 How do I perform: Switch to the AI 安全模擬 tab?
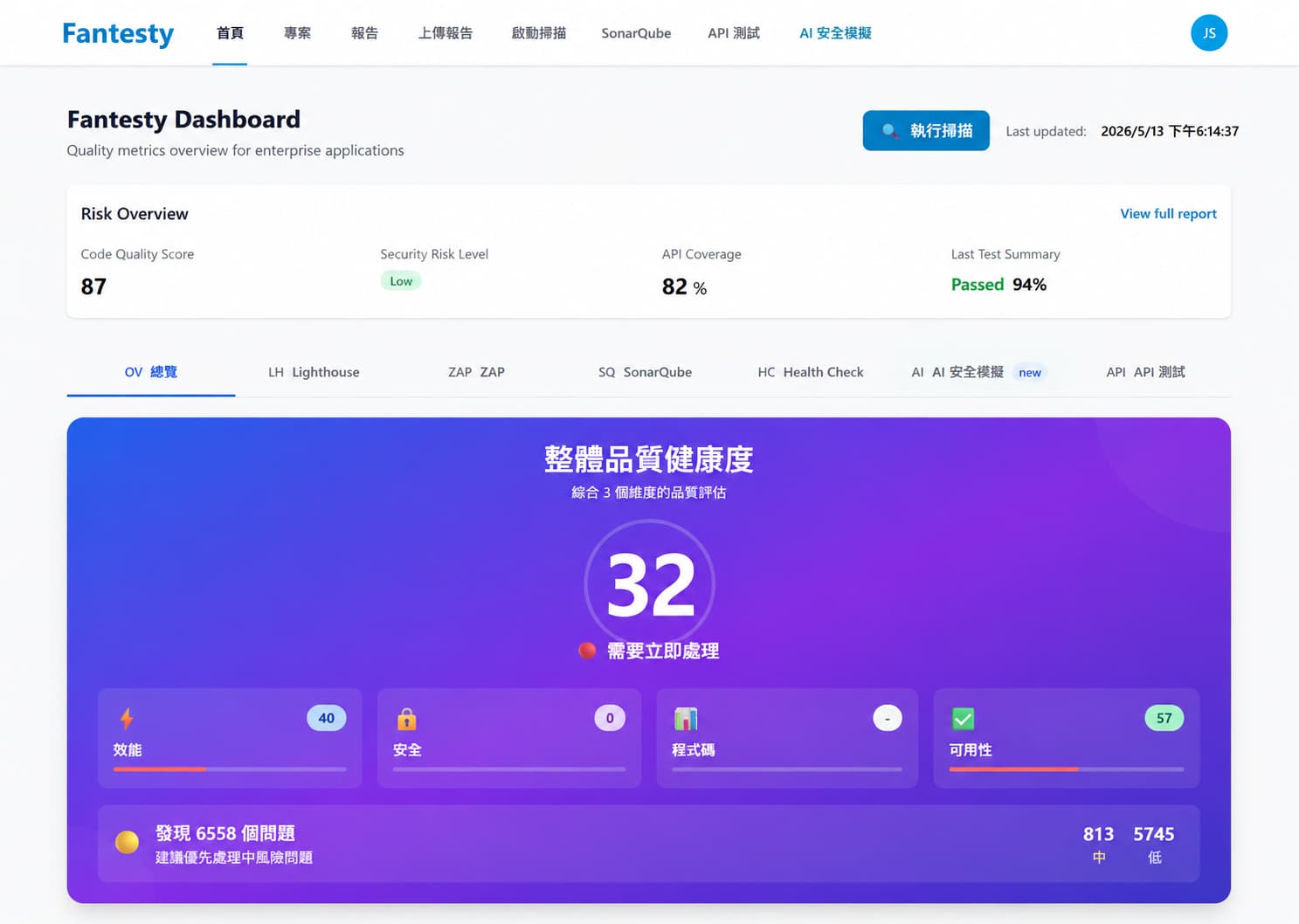tap(978, 372)
